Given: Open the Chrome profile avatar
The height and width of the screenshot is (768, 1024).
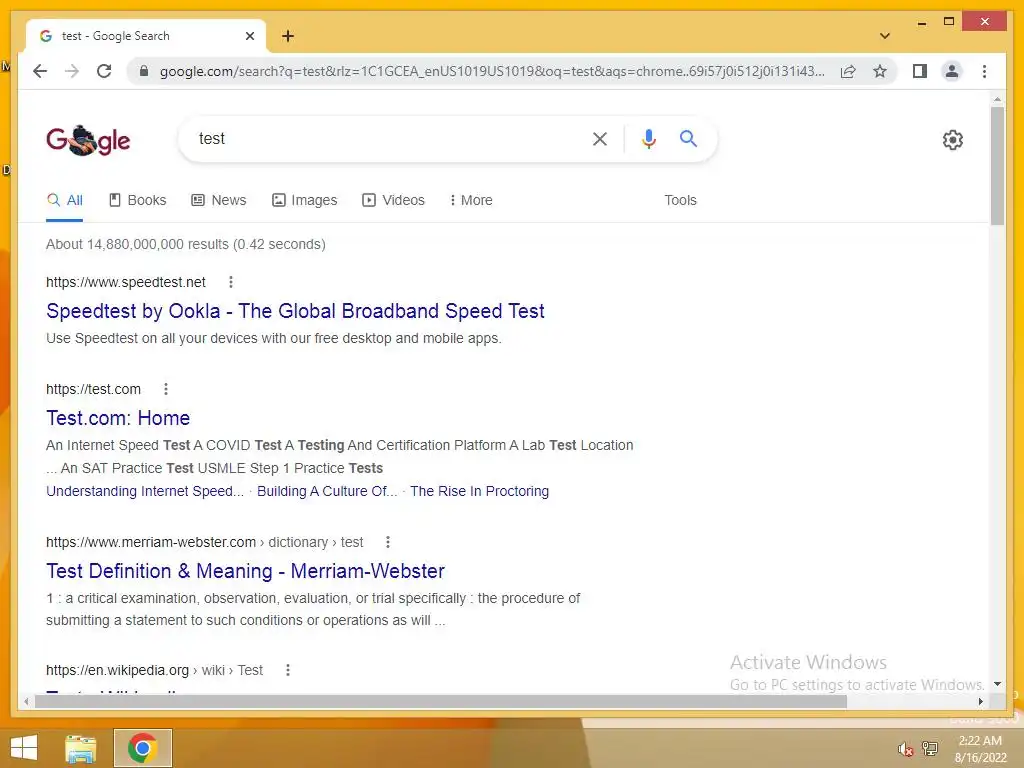Looking at the screenshot, I should click(x=952, y=71).
